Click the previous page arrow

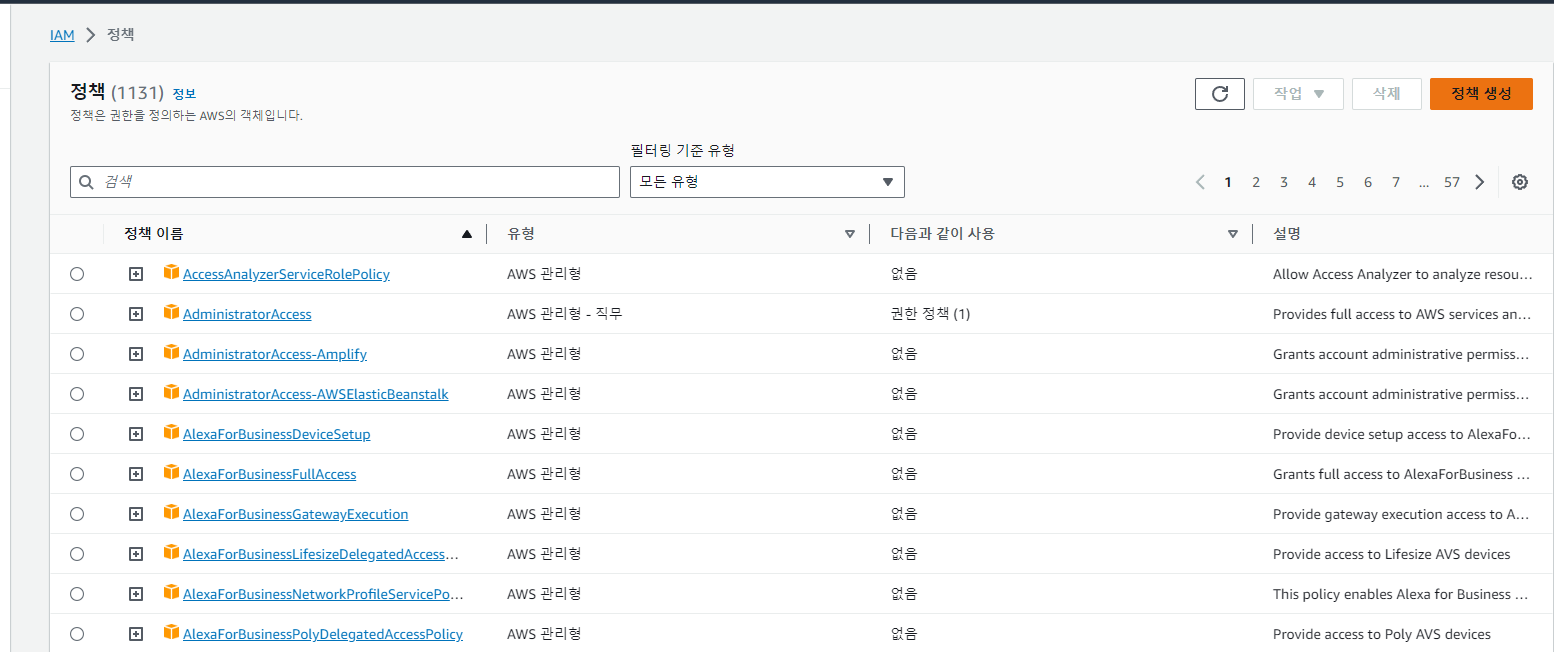[x=1200, y=182]
